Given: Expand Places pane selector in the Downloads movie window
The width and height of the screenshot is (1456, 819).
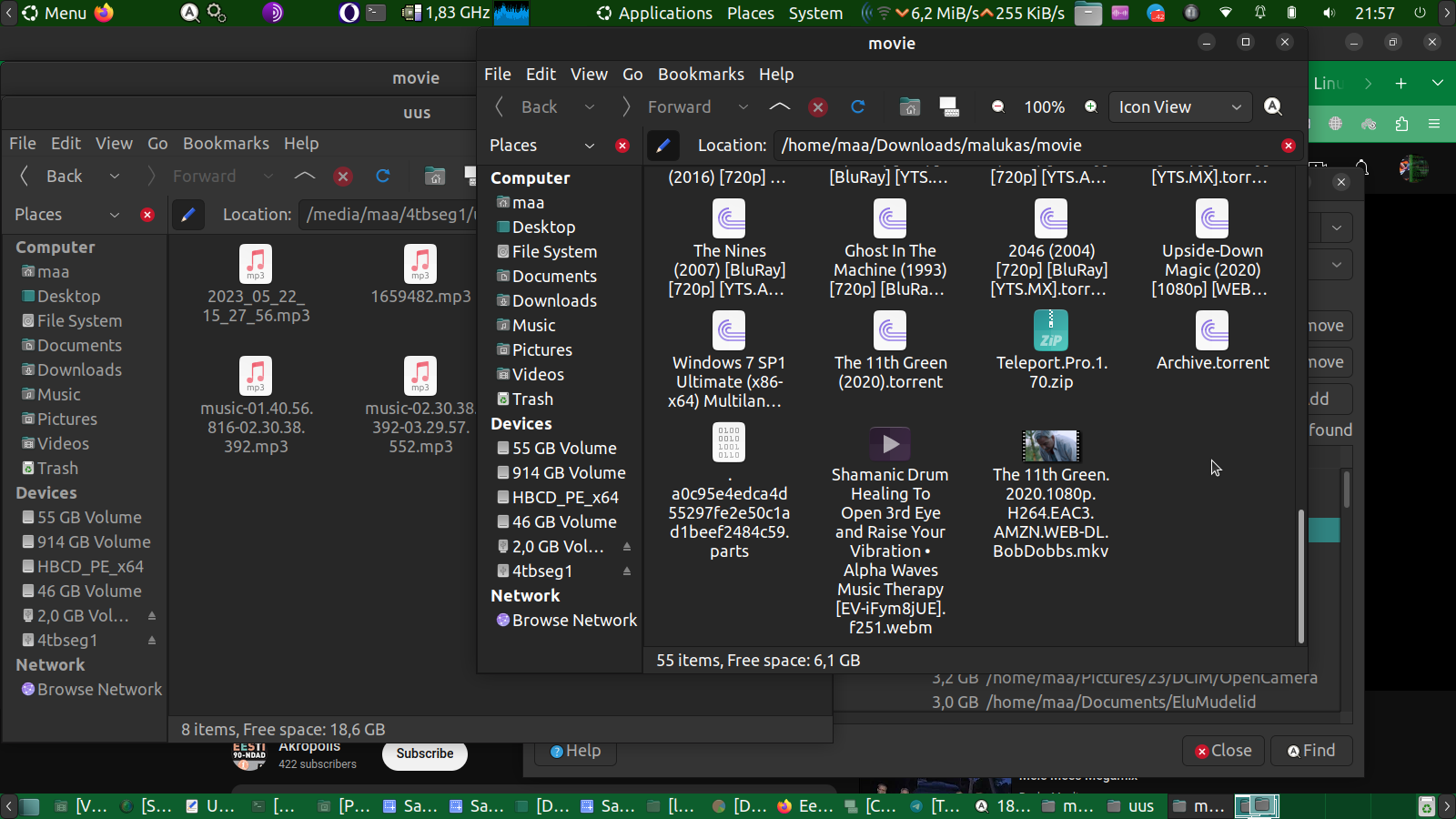Looking at the screenshot, I should tap(589, 146).
